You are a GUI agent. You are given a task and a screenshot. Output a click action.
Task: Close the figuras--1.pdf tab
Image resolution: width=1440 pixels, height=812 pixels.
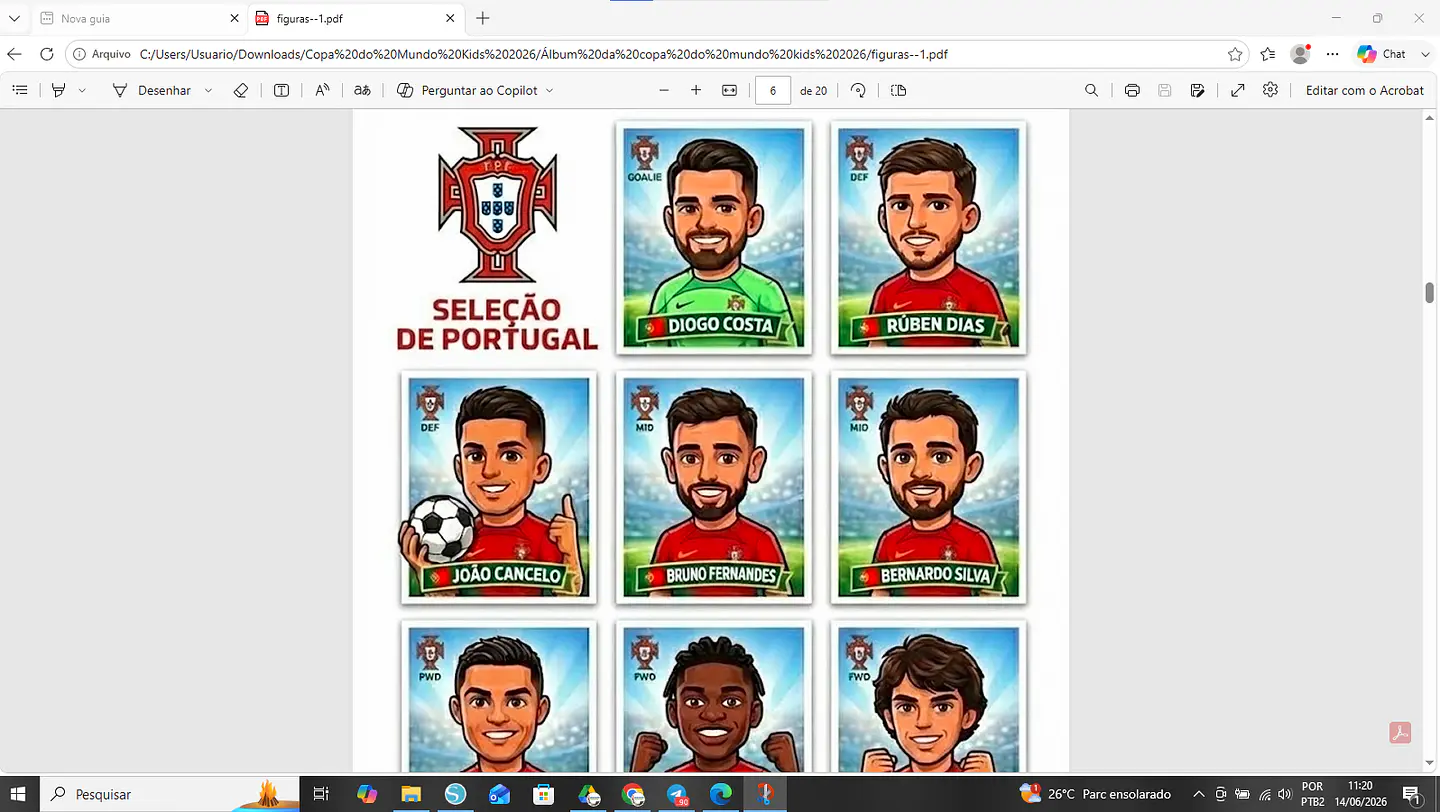point(450,18)
